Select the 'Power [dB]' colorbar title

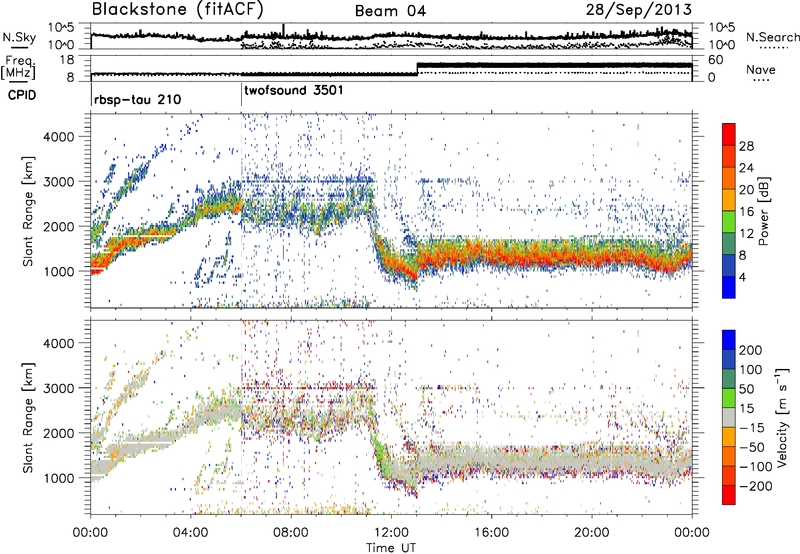click(764, 211)
